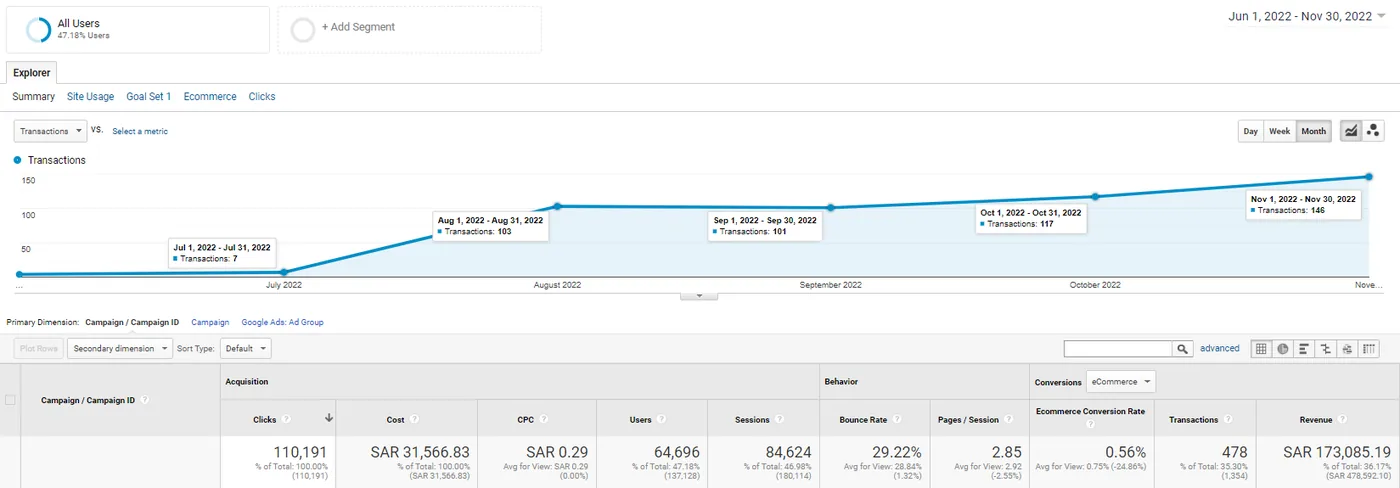Image resolution: width=1400 pixels, height=488 pixels.
Task: Tick the select-all rows checkbox
Action: pyautogui.click(x=11, y=400)
